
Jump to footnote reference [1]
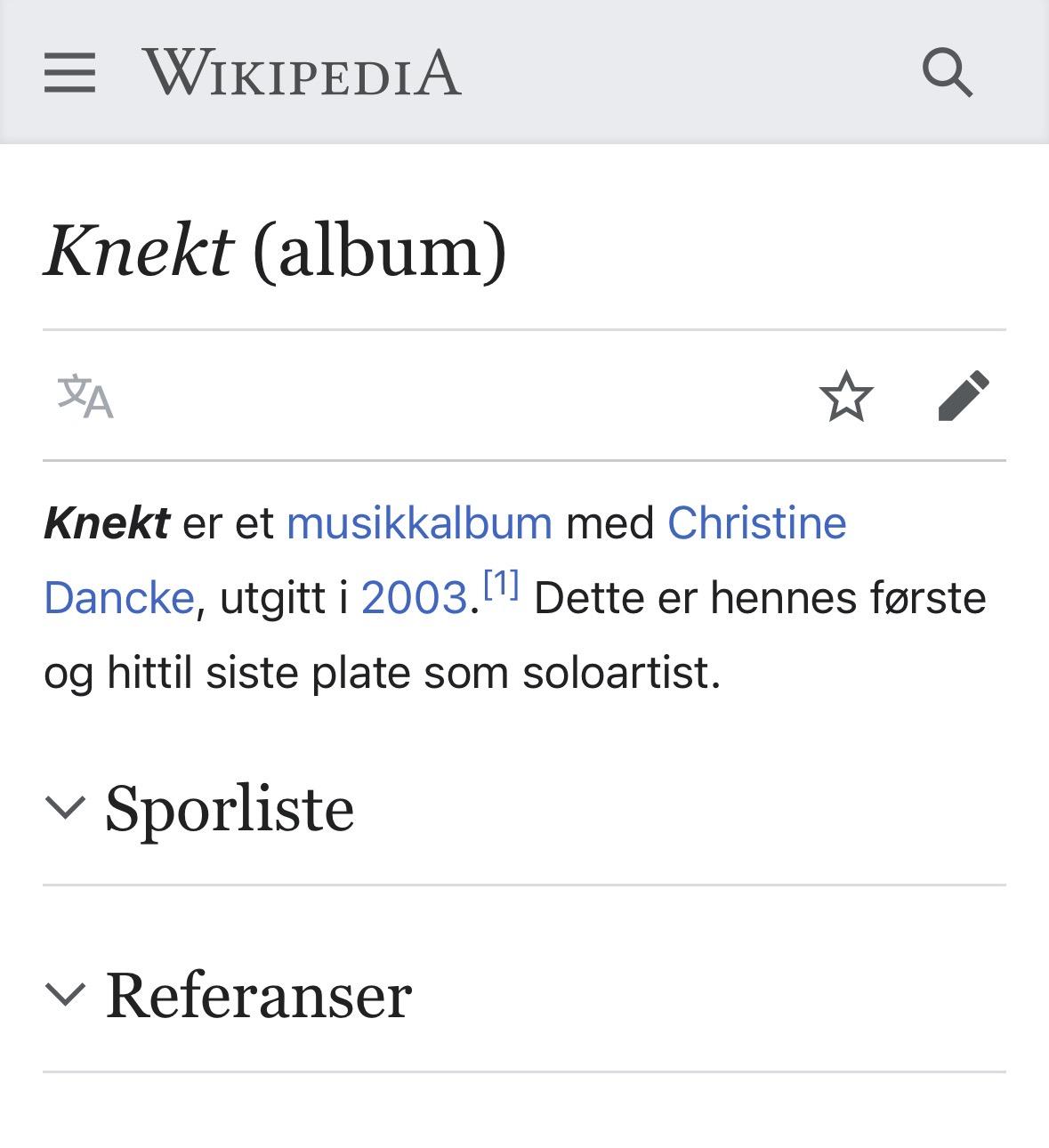(501, 585)
